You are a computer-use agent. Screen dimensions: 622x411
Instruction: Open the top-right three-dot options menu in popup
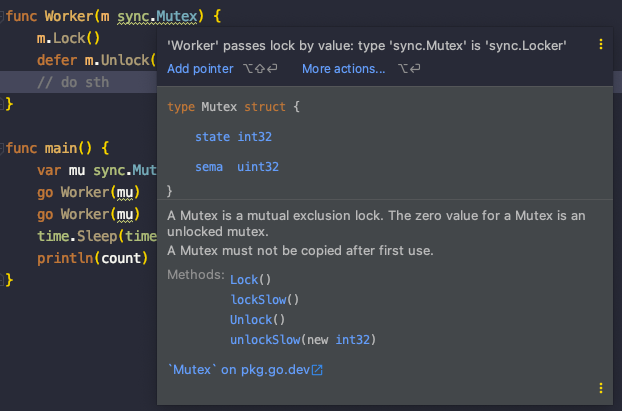click(601, 45)
